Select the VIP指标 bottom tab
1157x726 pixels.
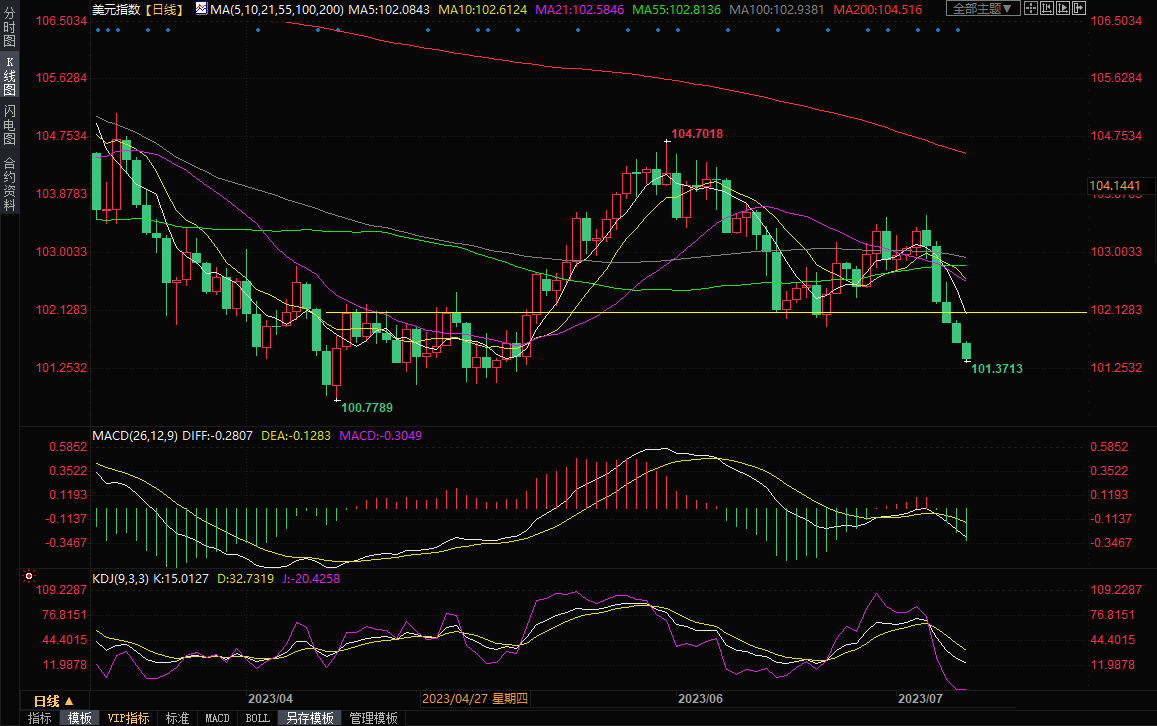click(128, 718)
